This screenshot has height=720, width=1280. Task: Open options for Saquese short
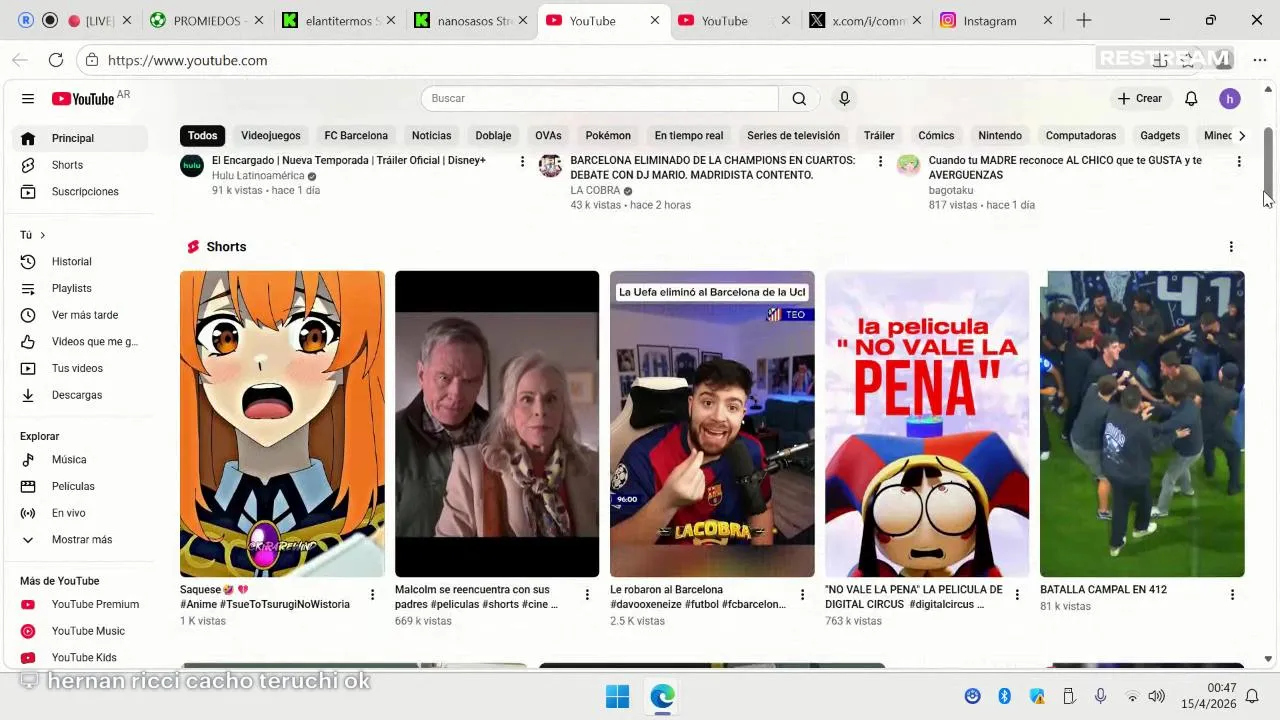click(372, 595)
